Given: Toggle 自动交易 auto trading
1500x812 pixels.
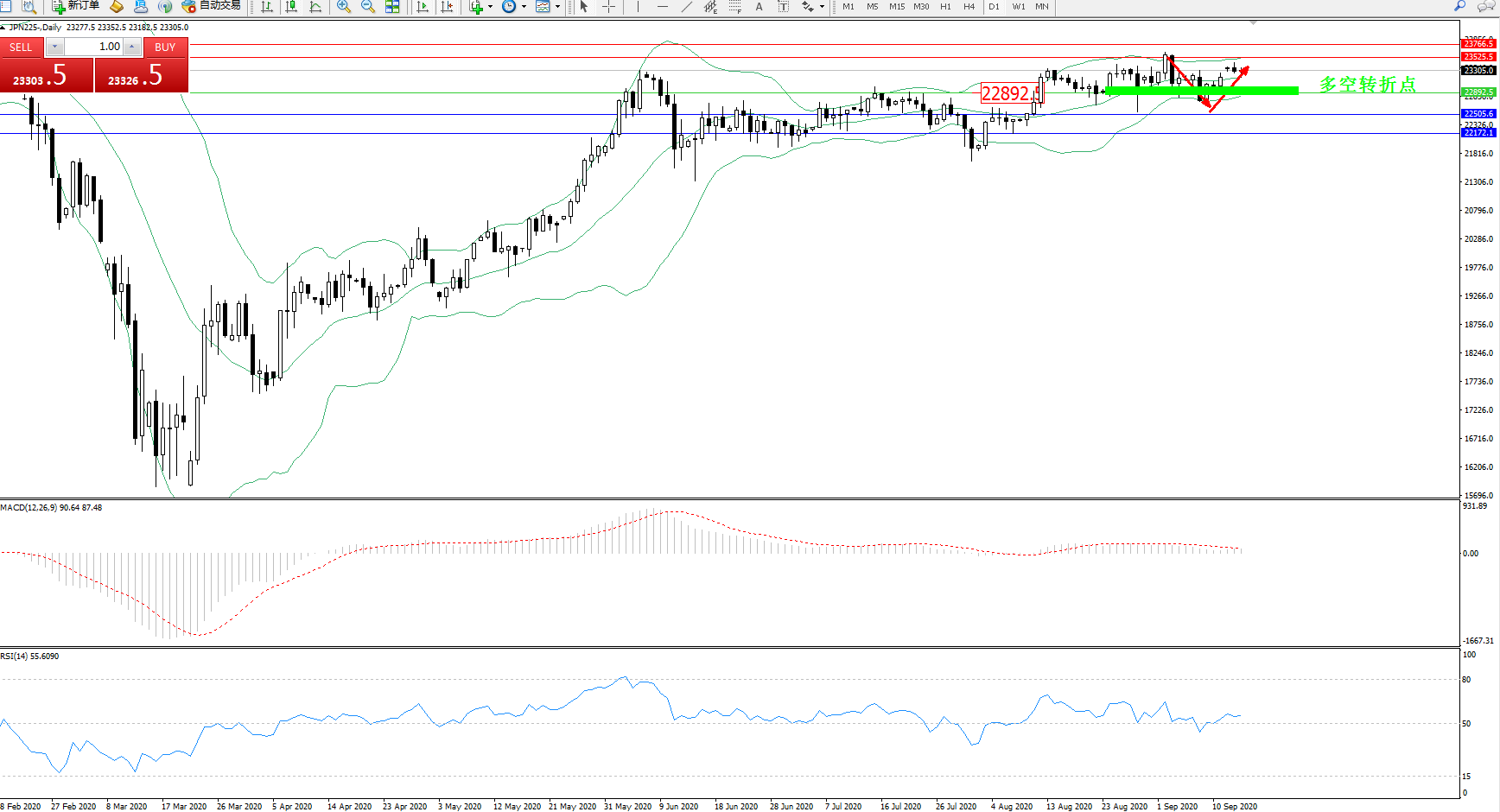Looking at the screenshot, I should tap(211, 6).
